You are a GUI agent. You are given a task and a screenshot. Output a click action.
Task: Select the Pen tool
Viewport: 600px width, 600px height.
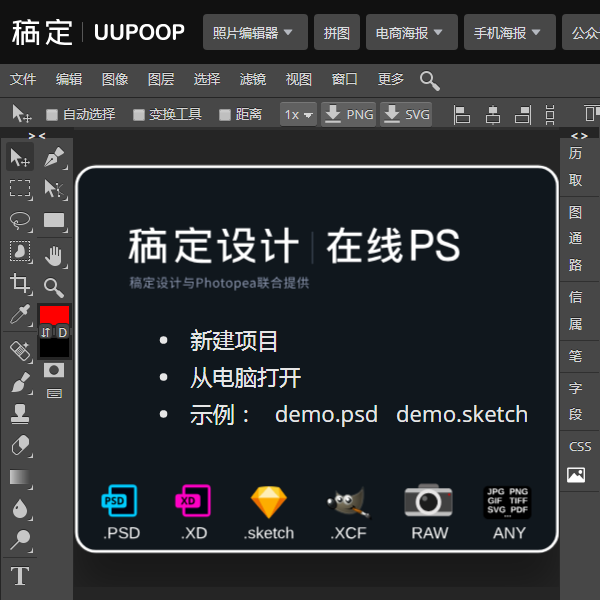point(54,157)
